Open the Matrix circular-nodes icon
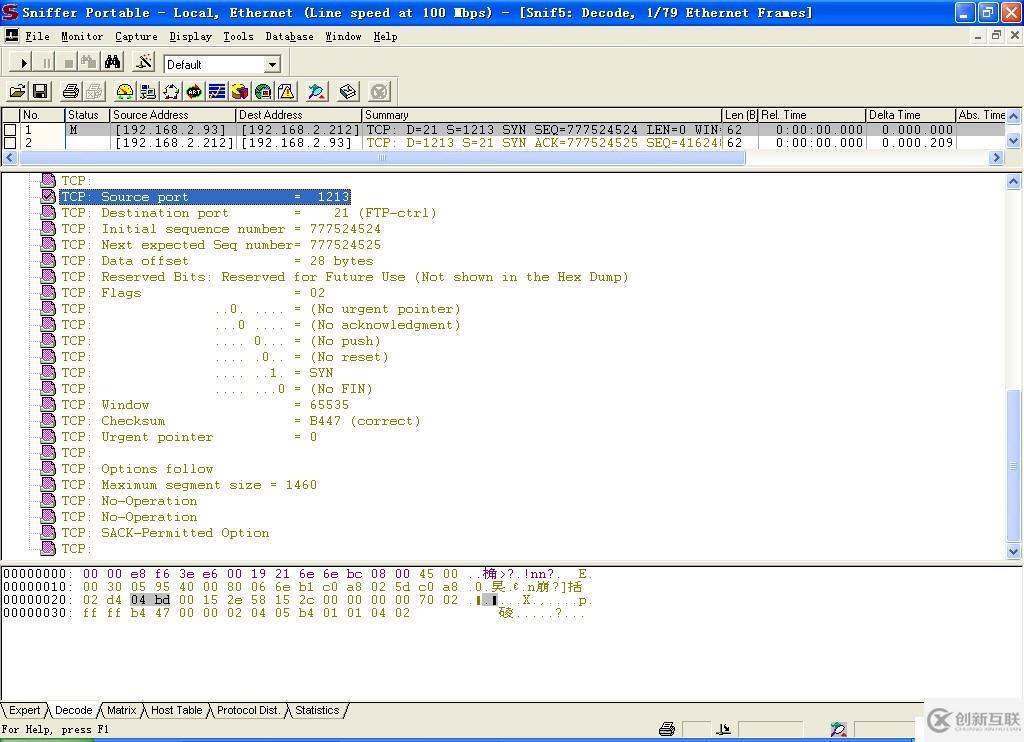This screenshot has width=1024, height=742. (171, 91)
